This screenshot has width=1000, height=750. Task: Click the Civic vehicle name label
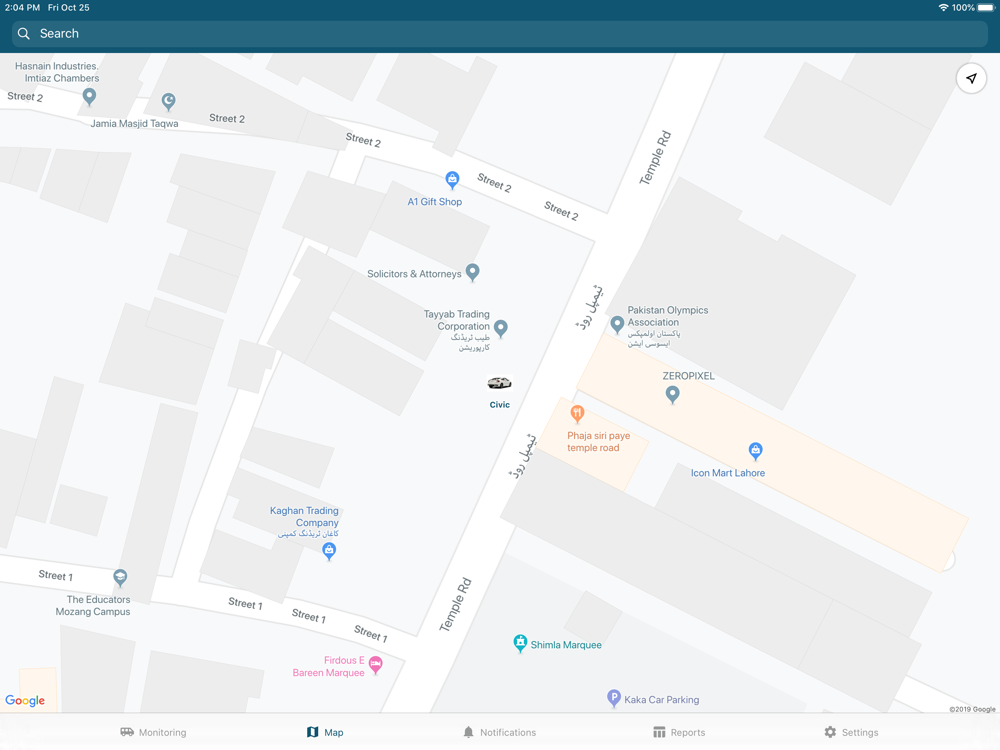499,404
